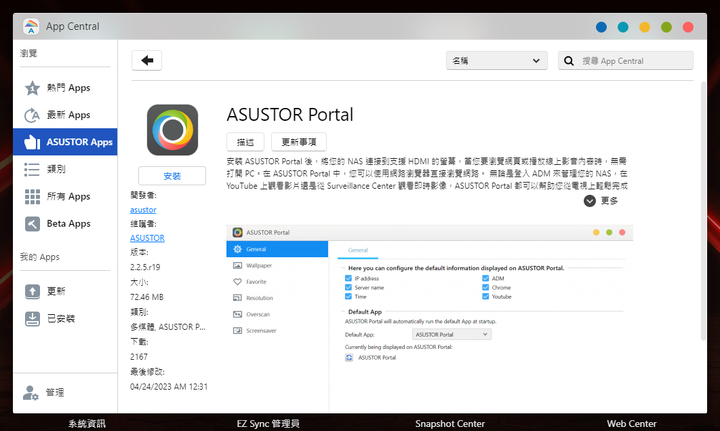The image size is (720, 431).
Task: Expand the description with 更多
Action: [x=601, y=201]
